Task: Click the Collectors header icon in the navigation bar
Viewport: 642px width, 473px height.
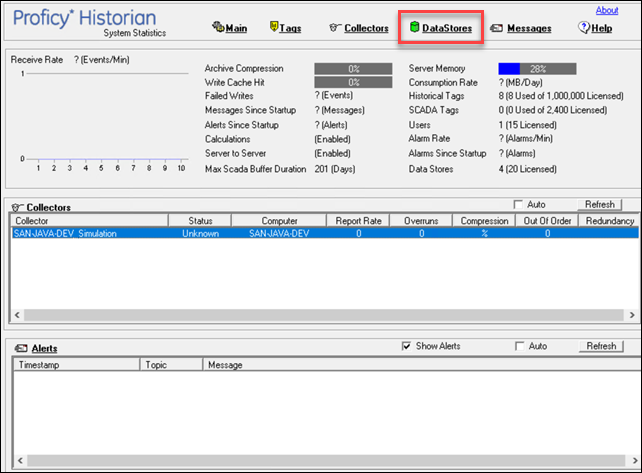Action: 335,27
